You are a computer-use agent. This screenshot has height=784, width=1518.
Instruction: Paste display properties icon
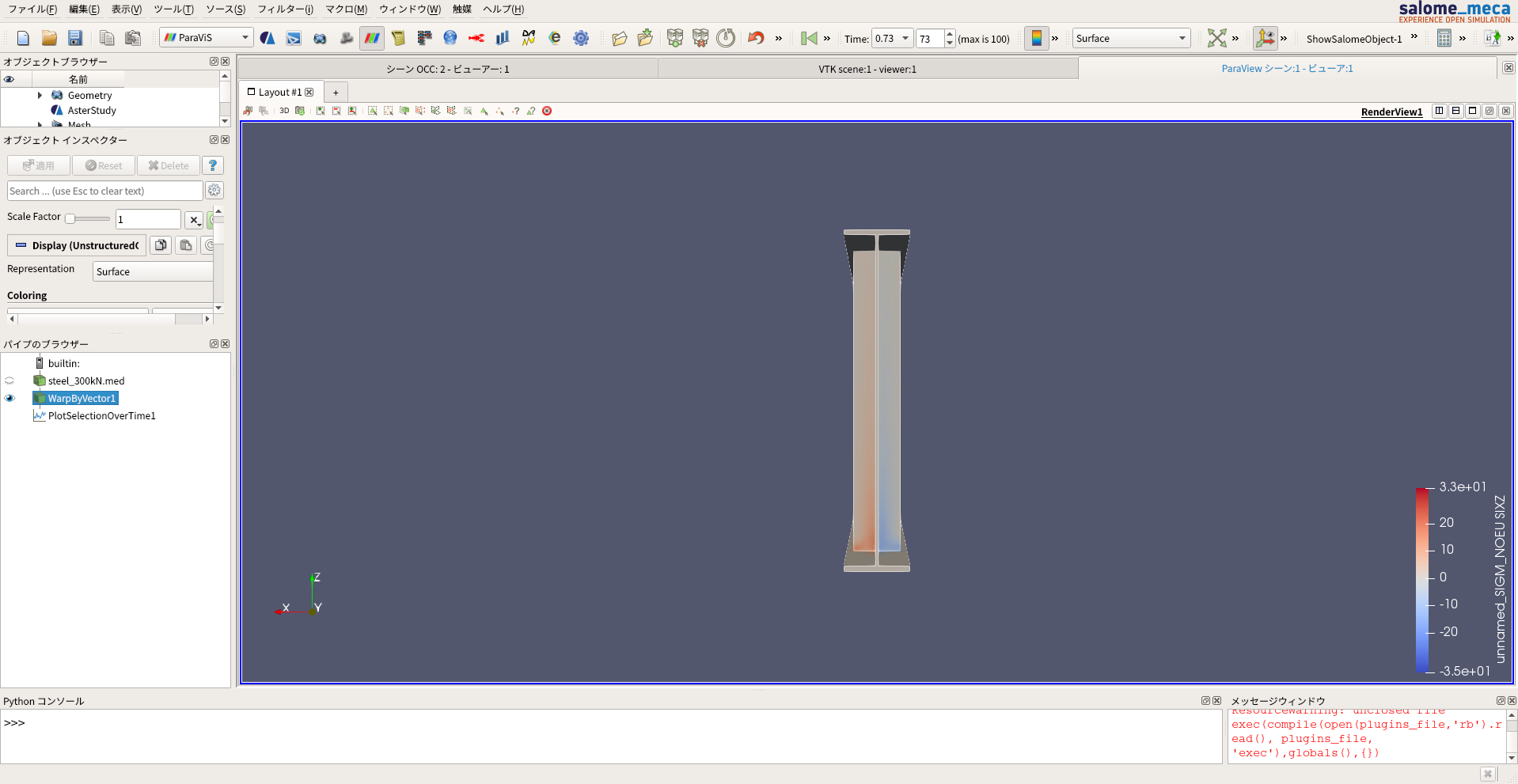pyautogui.click(x=186, y=245)
